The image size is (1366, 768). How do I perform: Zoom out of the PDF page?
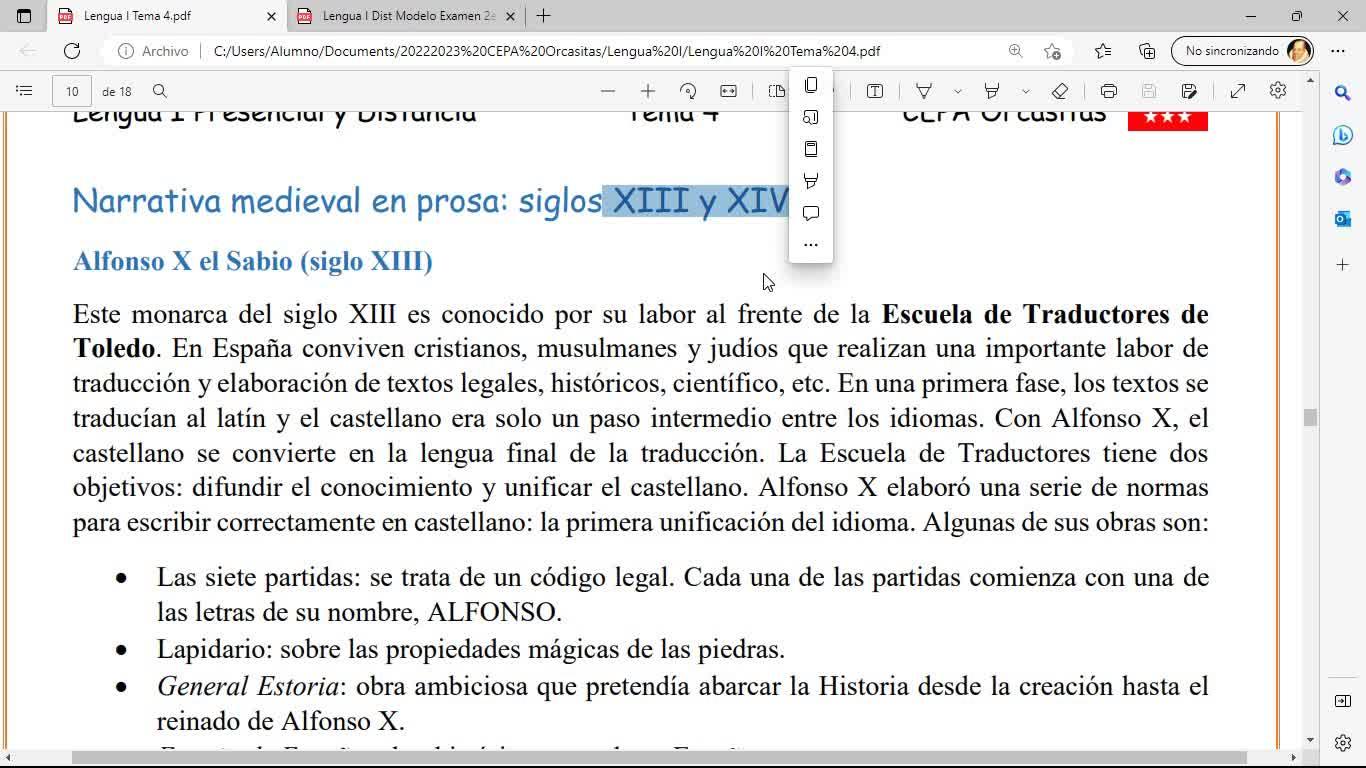coord(608,91)
